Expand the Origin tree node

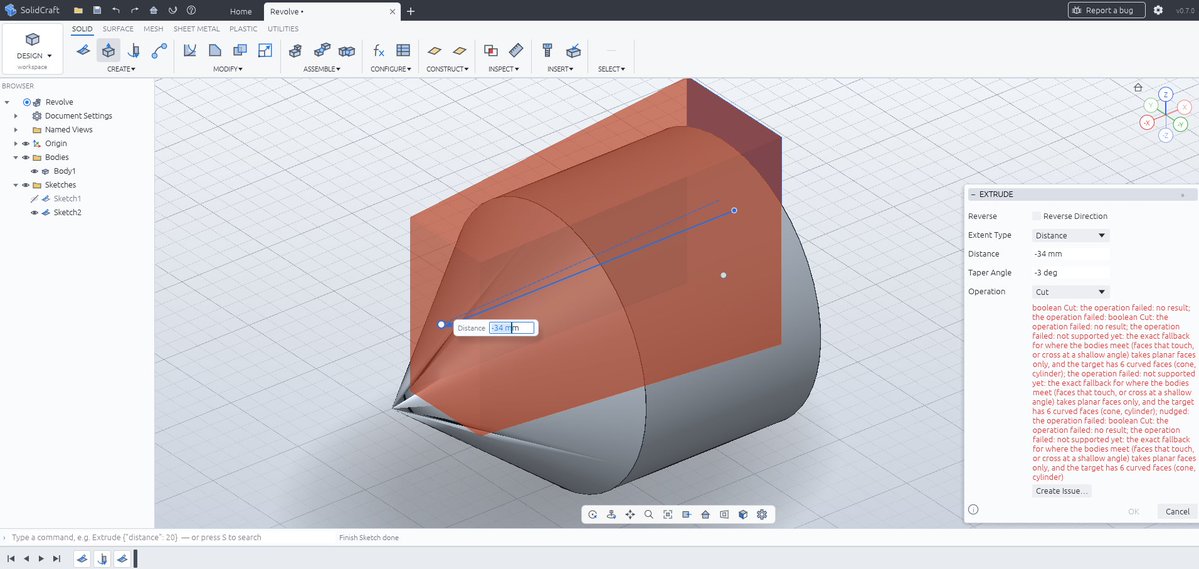16,144
